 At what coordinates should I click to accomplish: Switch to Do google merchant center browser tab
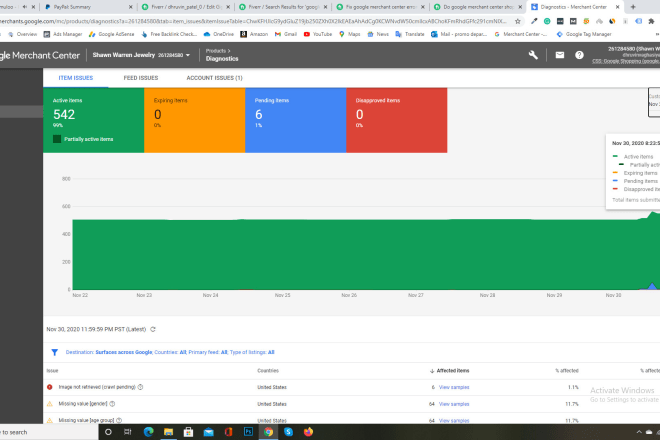pyautogui.click(x=477, y=7)
